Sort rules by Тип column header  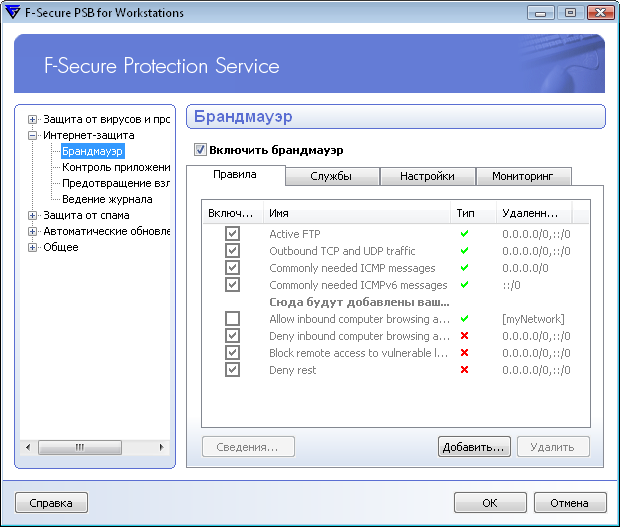(473, 213)
